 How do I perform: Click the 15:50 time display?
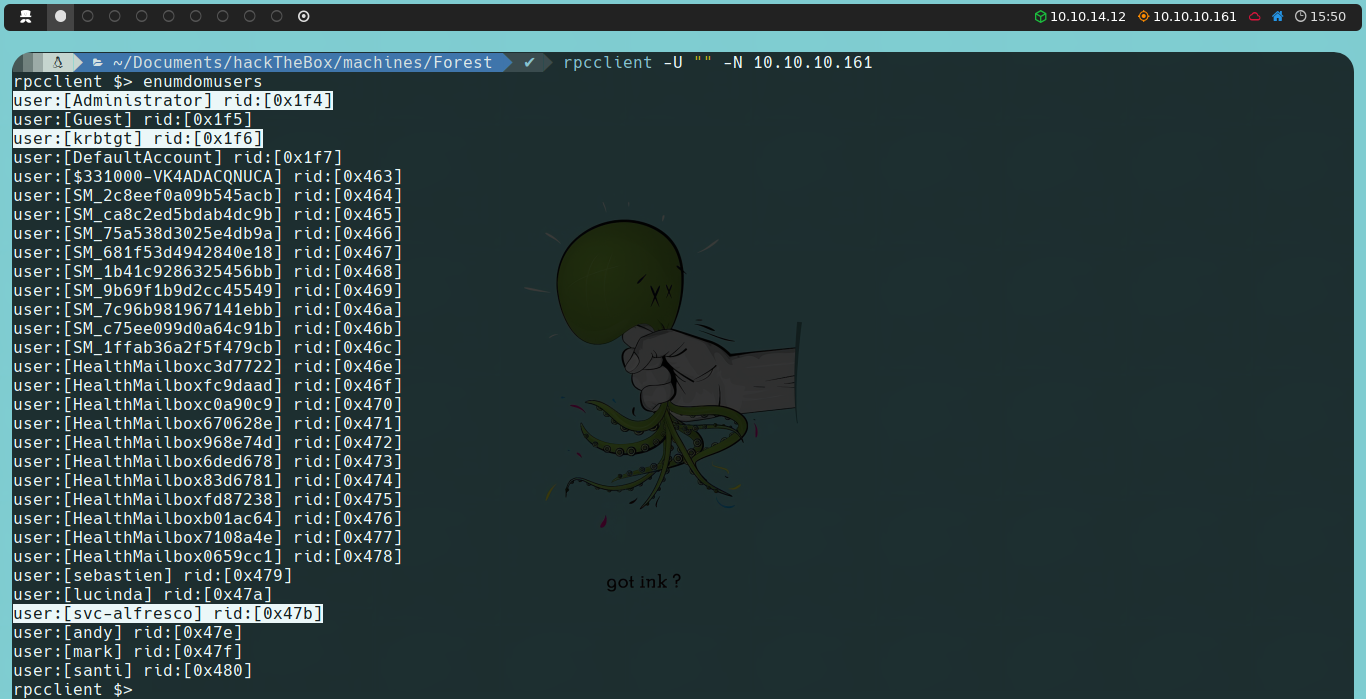tap(1328, 16)
